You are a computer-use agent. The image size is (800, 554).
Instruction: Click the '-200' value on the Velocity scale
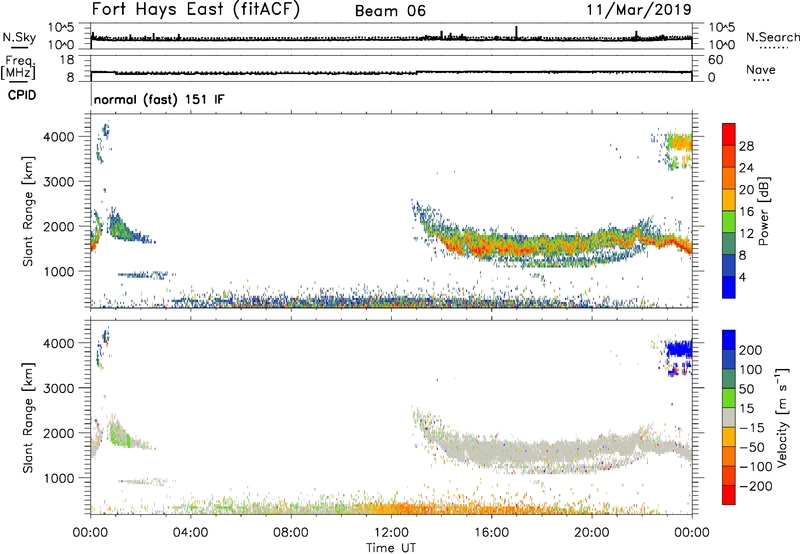pos(756,486)
